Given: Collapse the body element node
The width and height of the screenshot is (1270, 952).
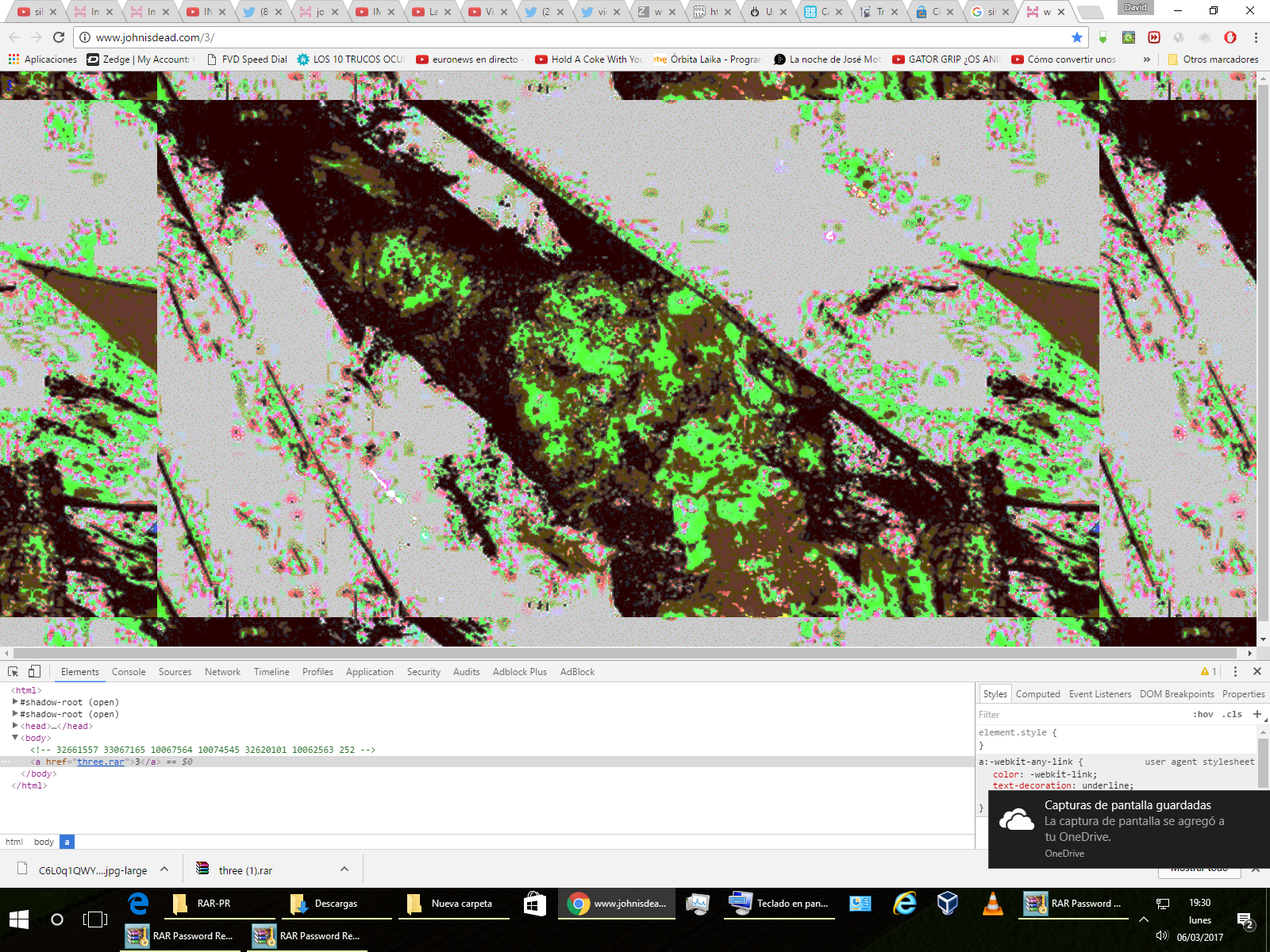Looking at the screenshot, I should click(15, 738).
